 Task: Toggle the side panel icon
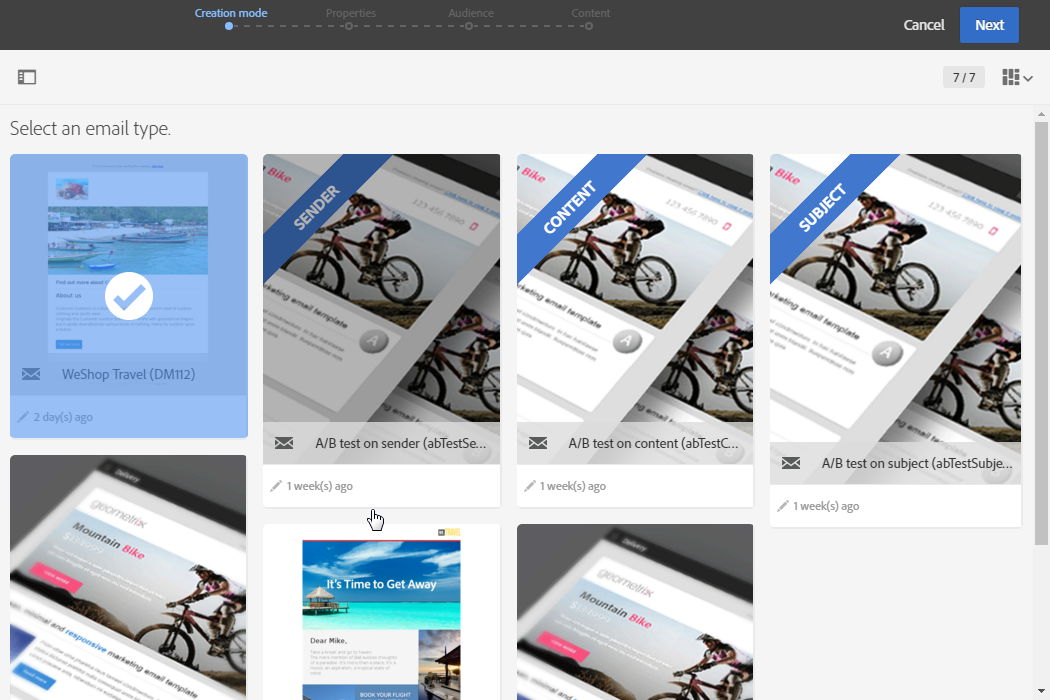coord(27,77)
